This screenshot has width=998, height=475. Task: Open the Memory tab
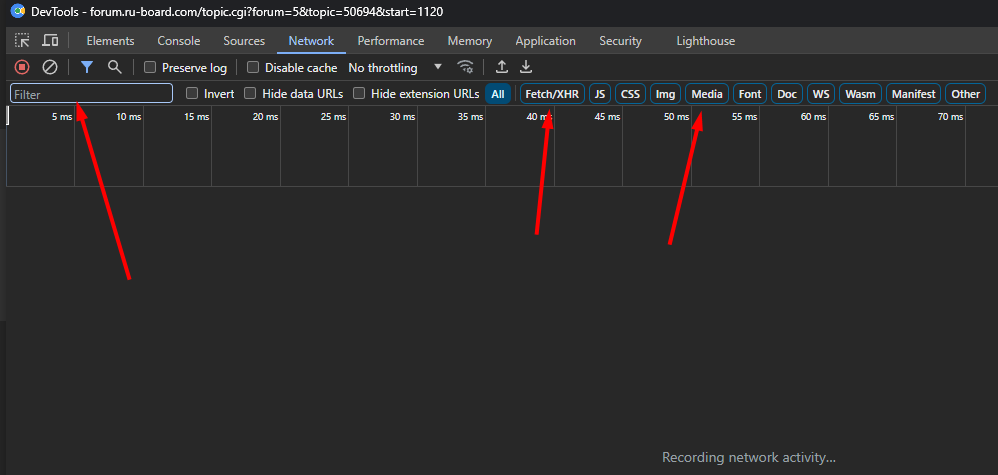pos(470,41)
